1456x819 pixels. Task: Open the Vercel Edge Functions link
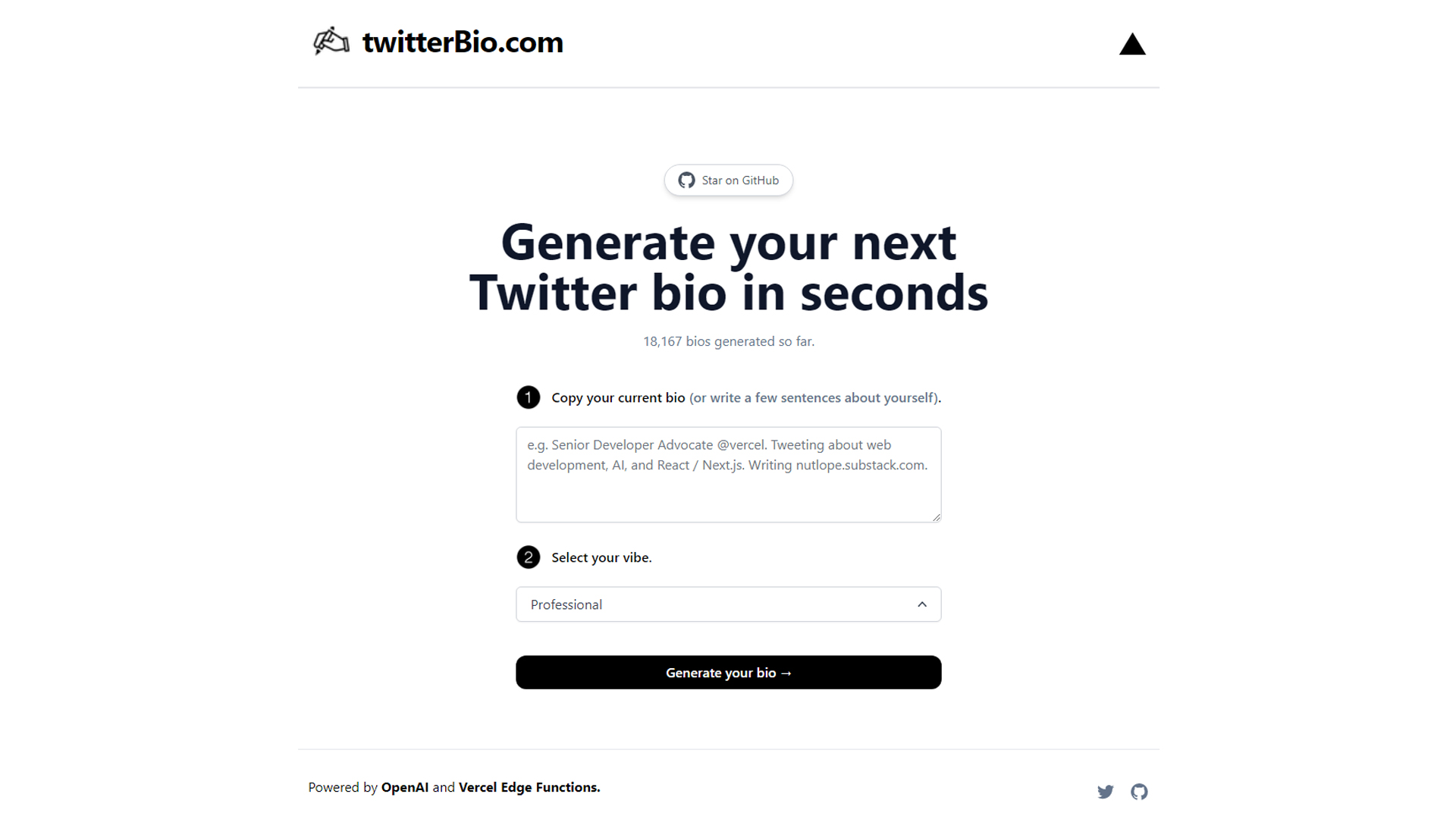528,787
